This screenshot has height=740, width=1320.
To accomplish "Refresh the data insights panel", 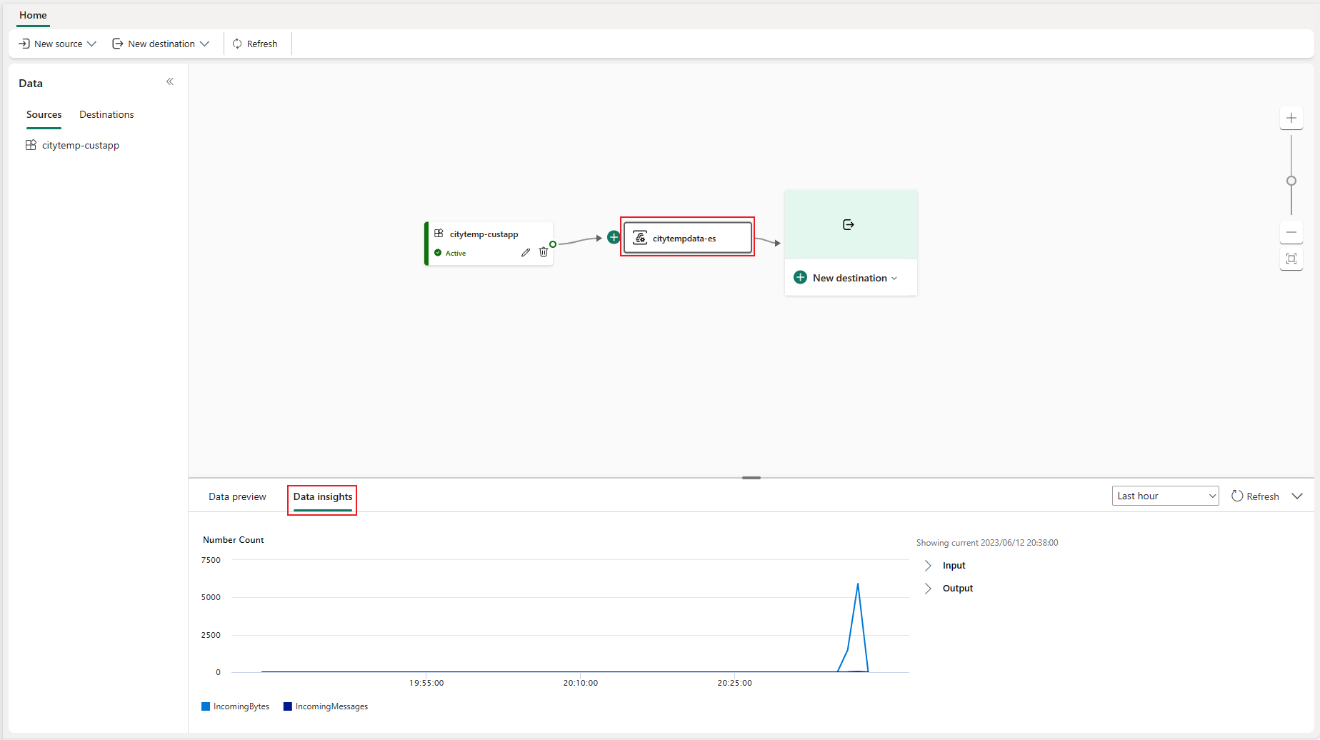I will pos(1255,496).
